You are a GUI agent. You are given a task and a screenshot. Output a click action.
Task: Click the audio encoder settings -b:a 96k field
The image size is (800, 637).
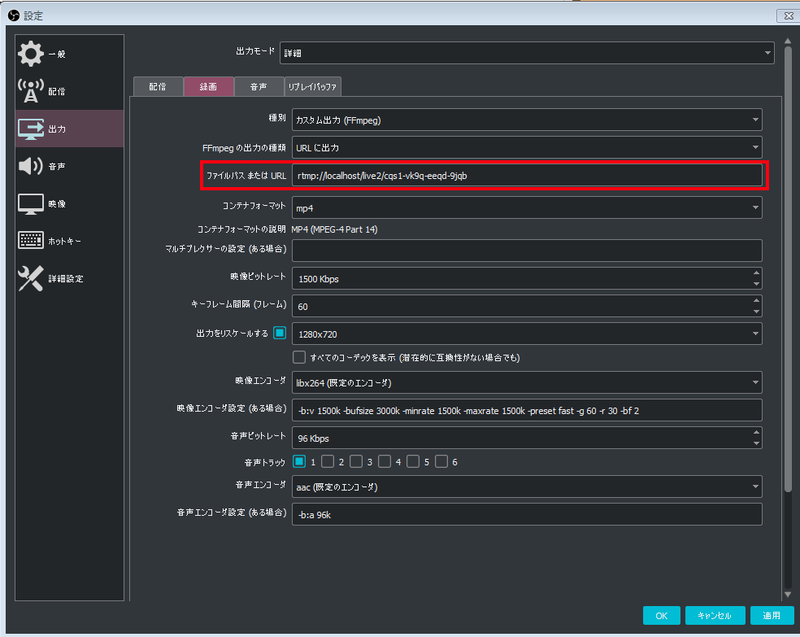point(527,515)
